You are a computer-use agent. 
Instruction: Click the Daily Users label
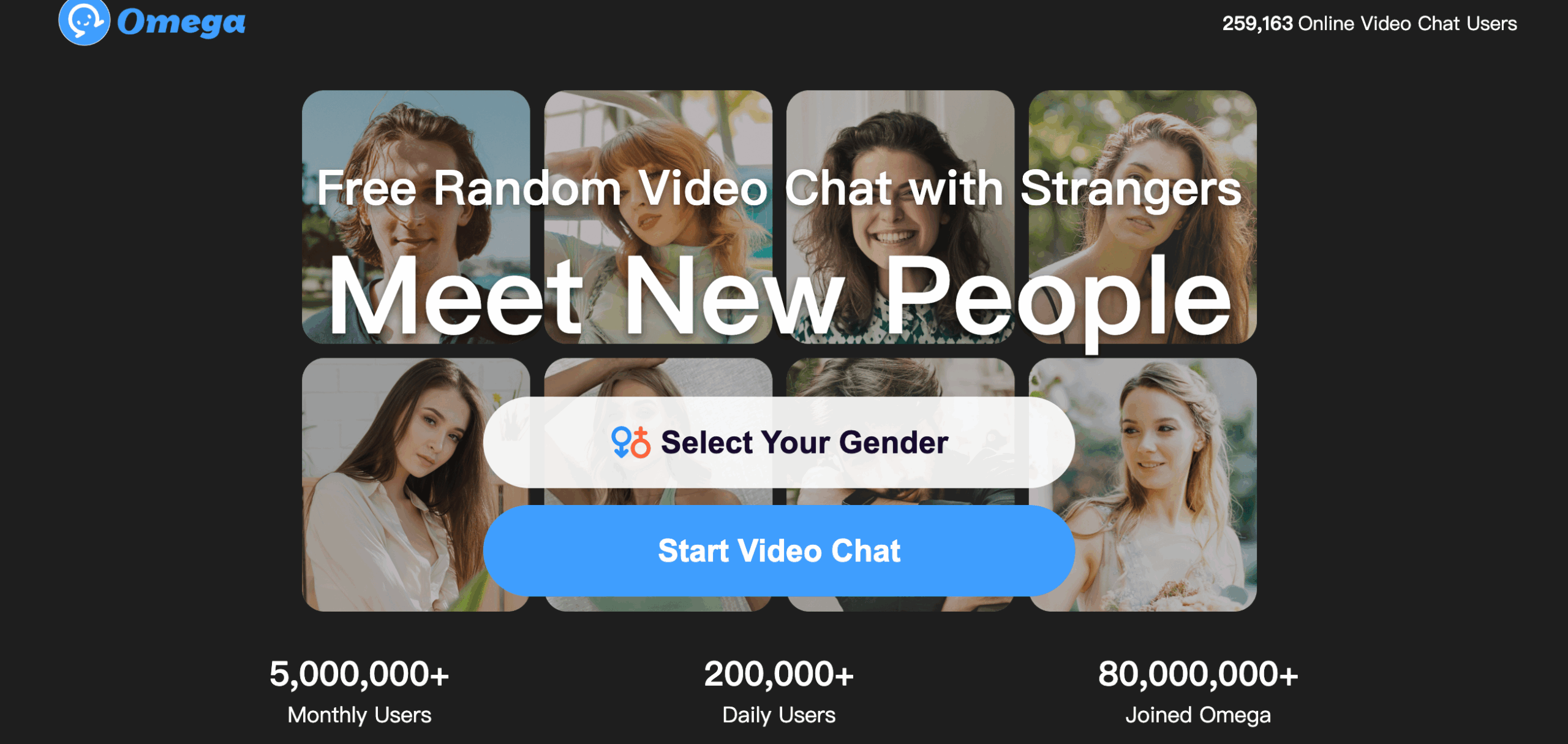[778, 715]
